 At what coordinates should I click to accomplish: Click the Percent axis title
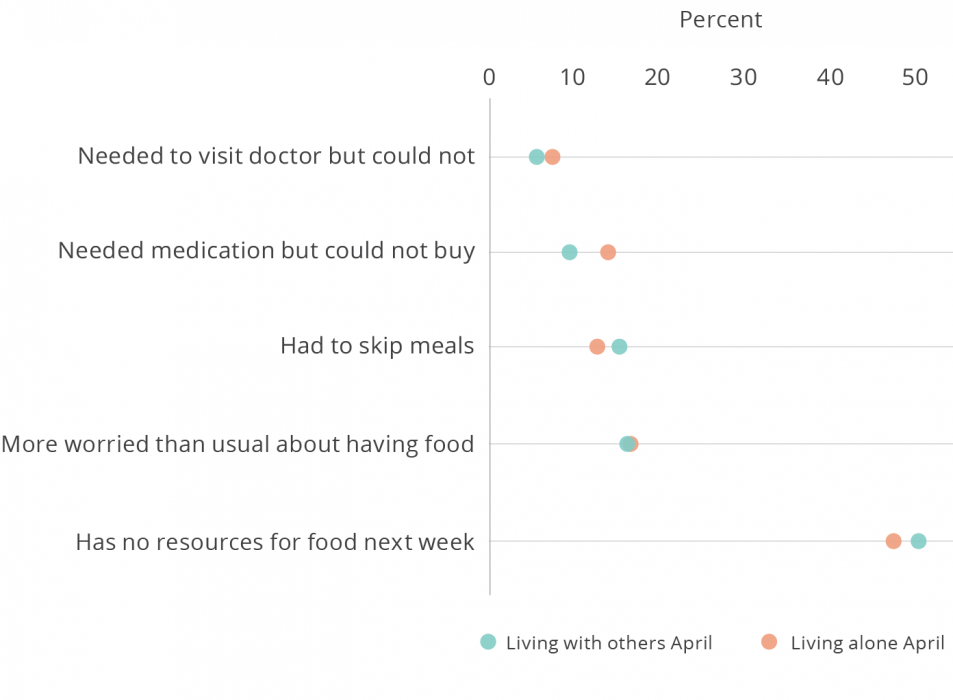(x=720, y=20)
